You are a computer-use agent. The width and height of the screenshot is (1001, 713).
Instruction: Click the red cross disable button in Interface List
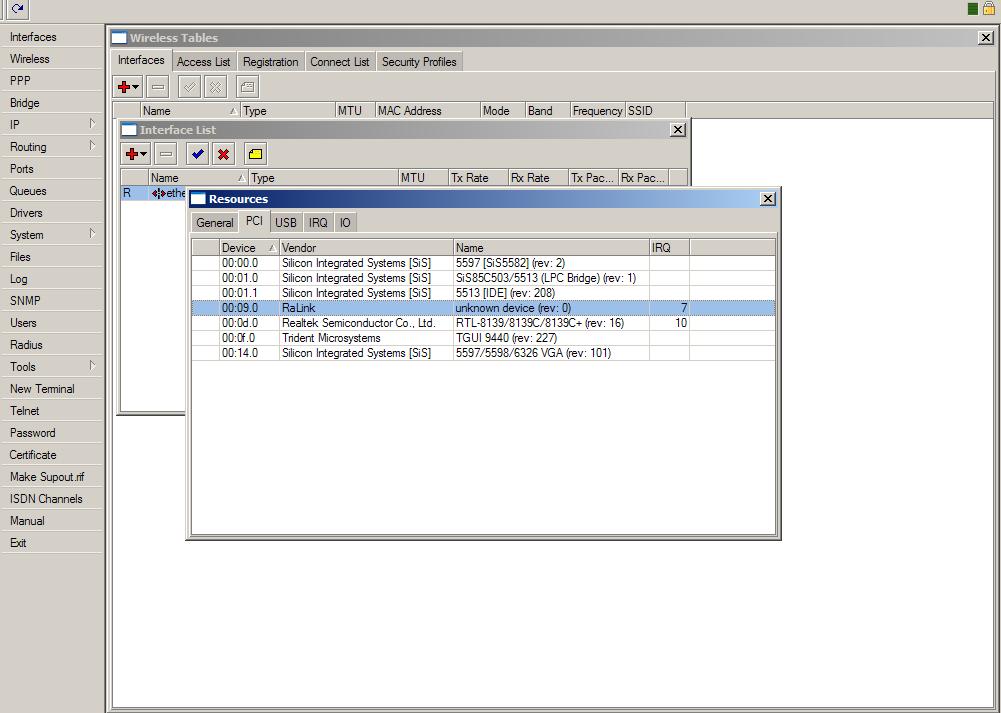pos(223,154)
